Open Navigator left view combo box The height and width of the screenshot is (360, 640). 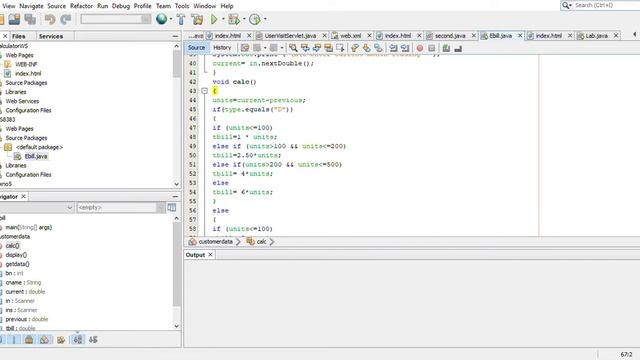(37, 207)
